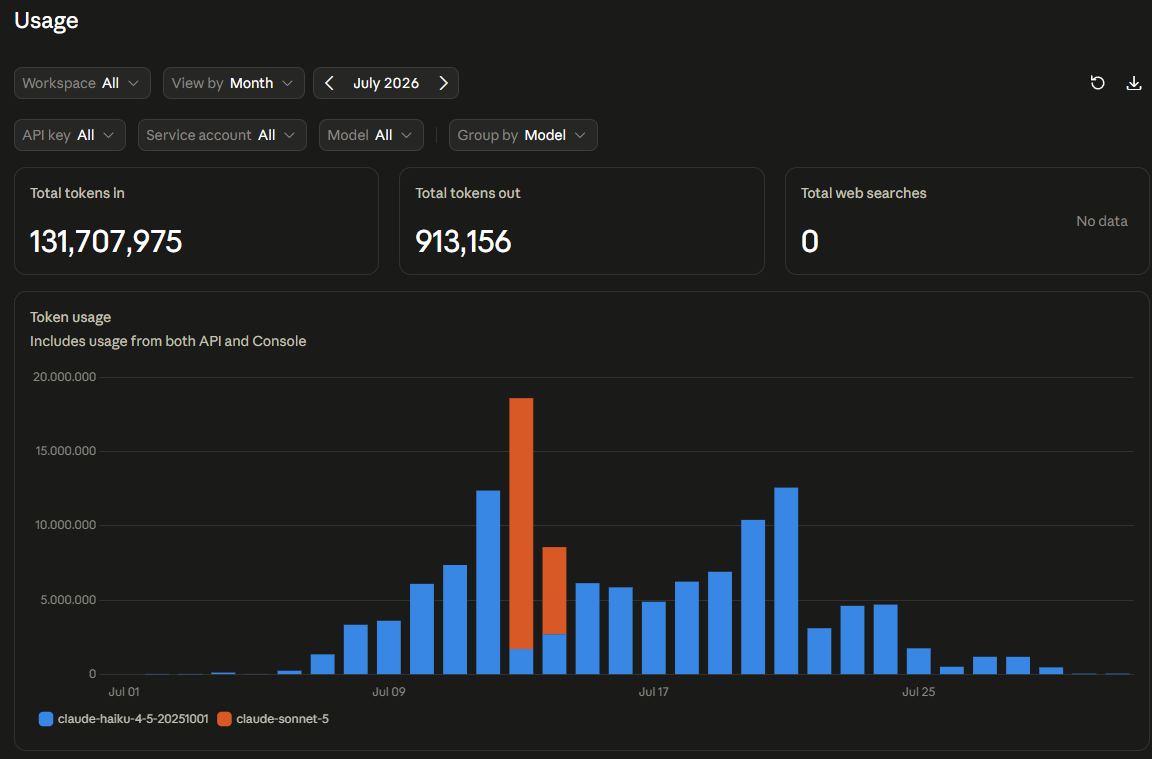Go to previous month arrow
Screen dimensions: 1152x759
[329, 83]
